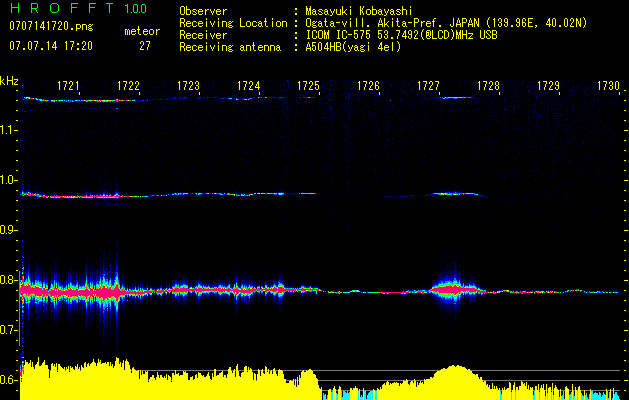Click the 1.1 kHz frequency label

[x=9, y=130]
